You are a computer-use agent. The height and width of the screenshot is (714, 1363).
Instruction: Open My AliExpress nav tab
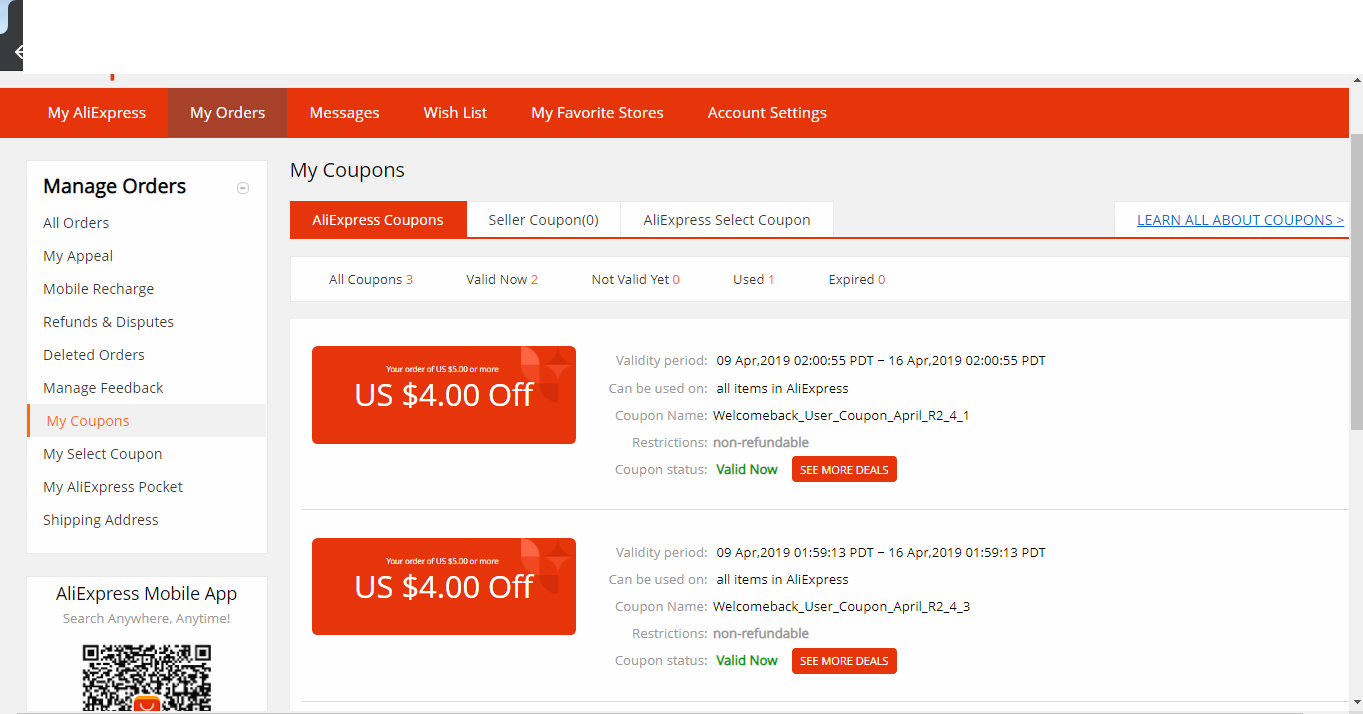coord(97,113)
